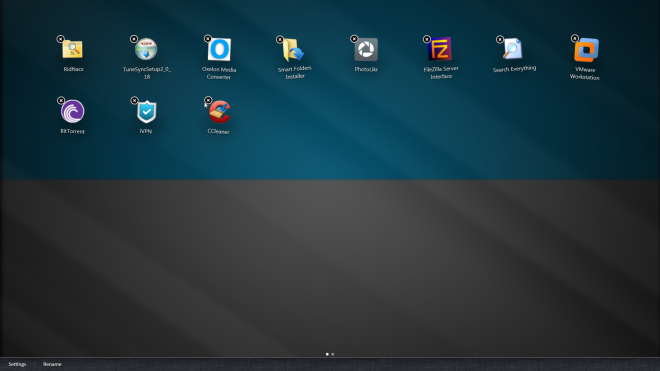Remove Oxelon Media Converter via X badge

tap(208, 39)
